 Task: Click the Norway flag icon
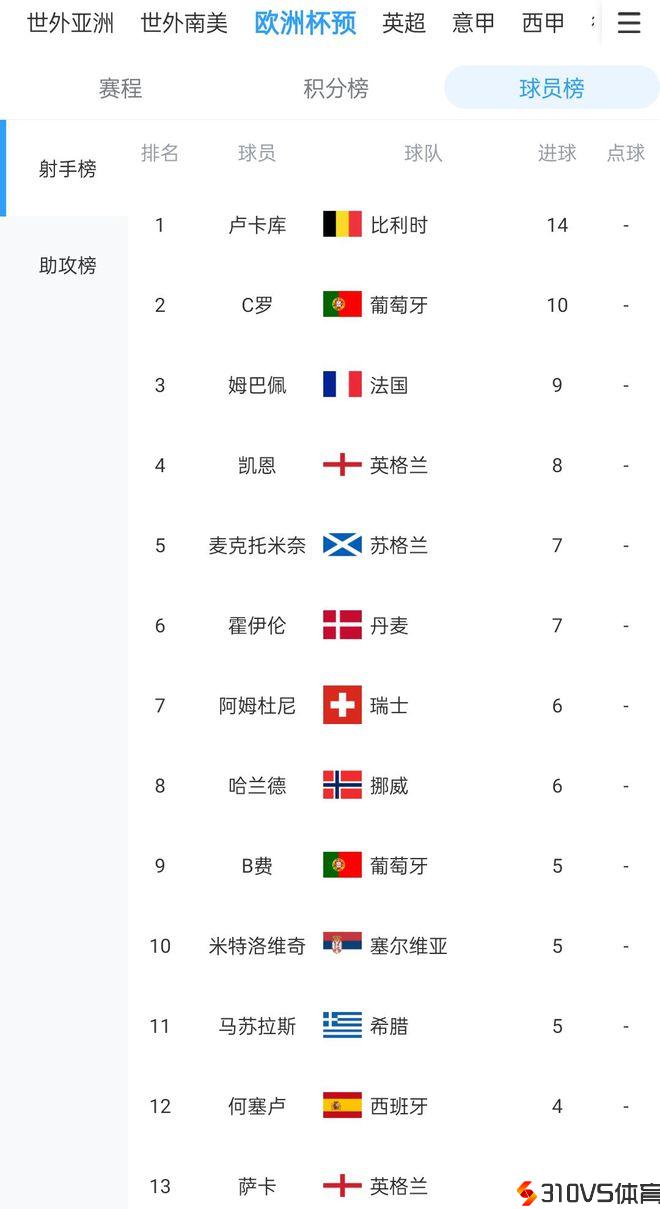pos(342,785)
